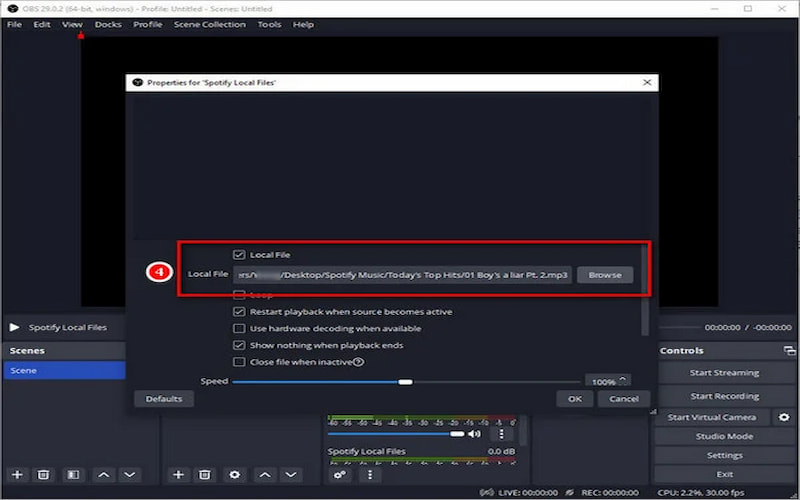Click the REC status icon
This screenshot has width=800, height=500.
(570, 492)
